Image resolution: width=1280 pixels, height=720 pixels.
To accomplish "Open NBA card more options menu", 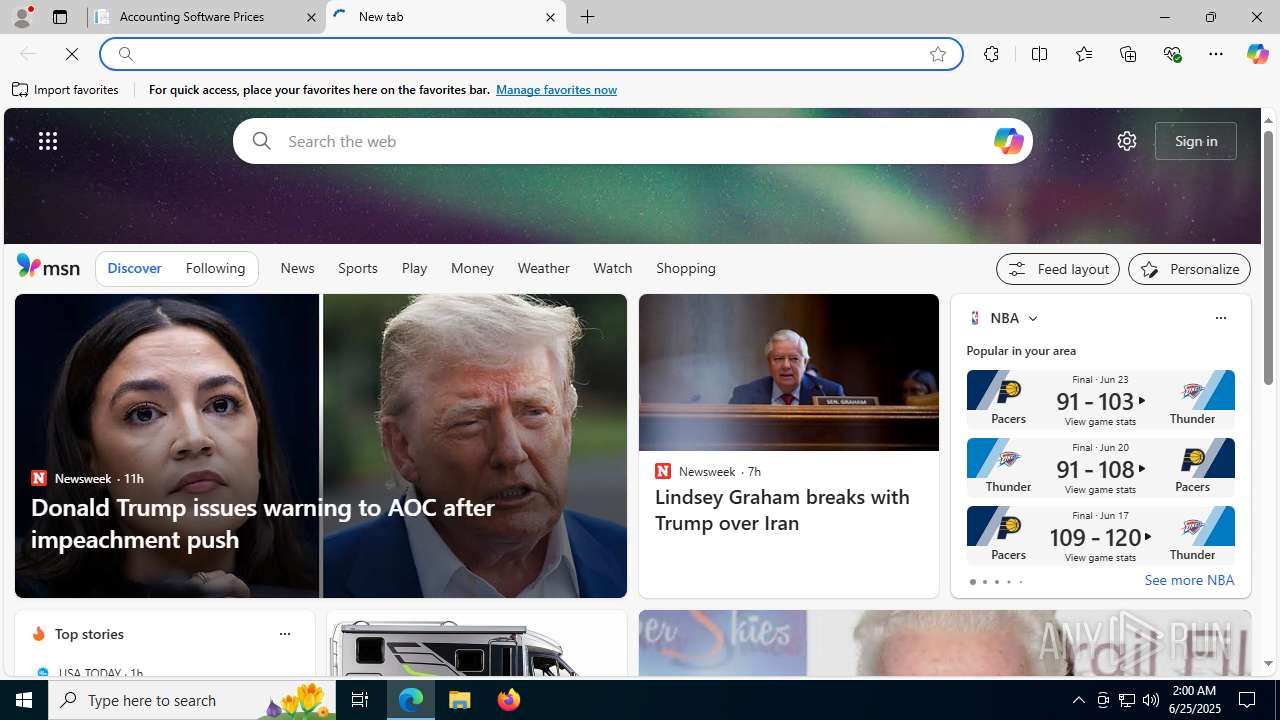I will [x=1220, y=318].
